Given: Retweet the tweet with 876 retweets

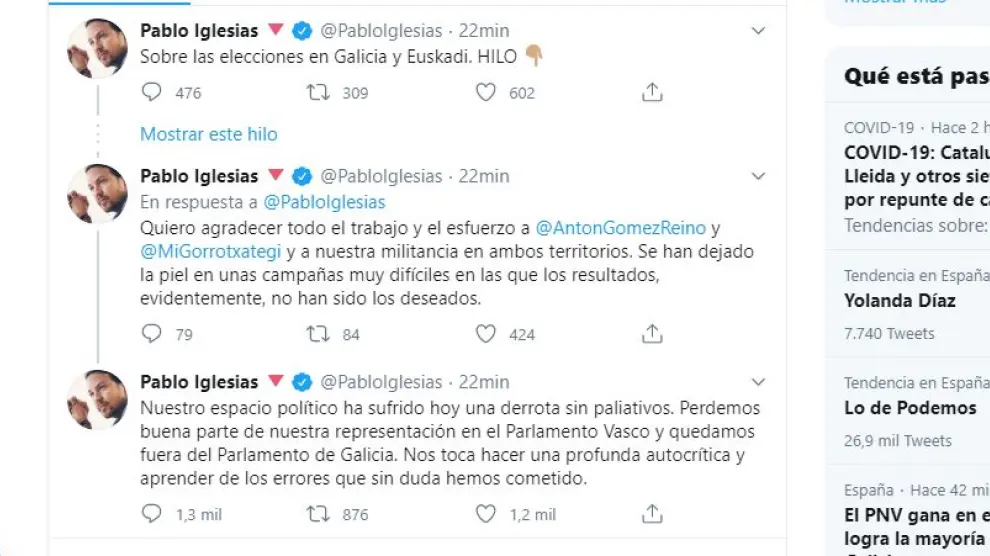Looking at the screenshot, I should coord(318,514).
